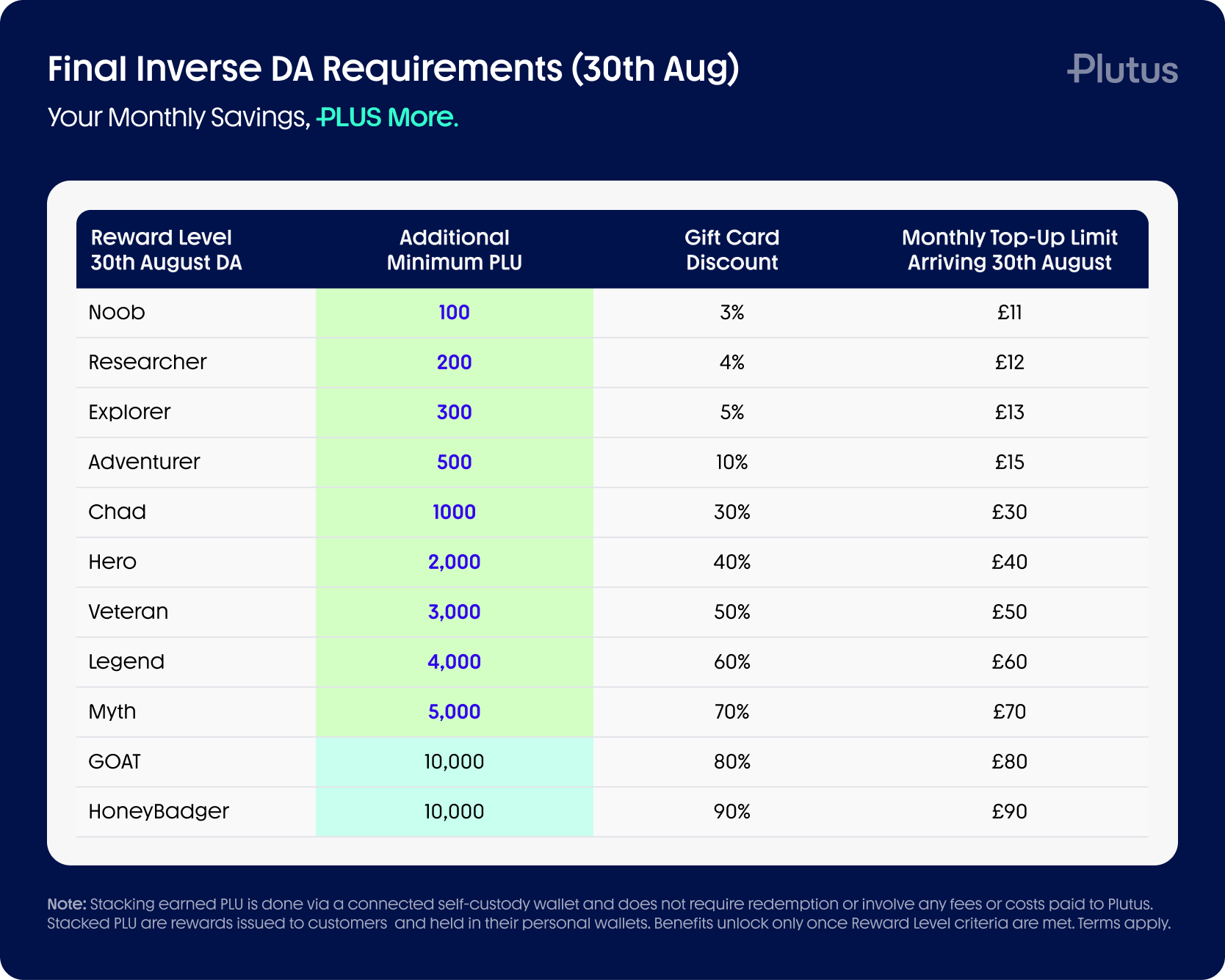Viewport: 1225px width, 980px height.
Task: Click the '£13' top-up limit
Action: 1009,413
